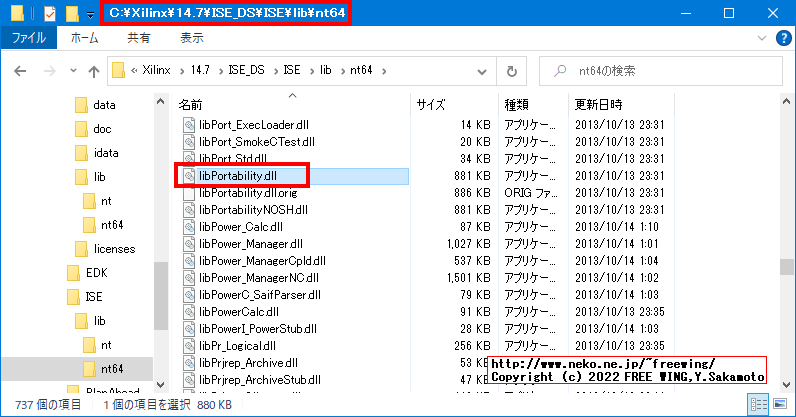Switch to large icons view layout

coord(780,404)
